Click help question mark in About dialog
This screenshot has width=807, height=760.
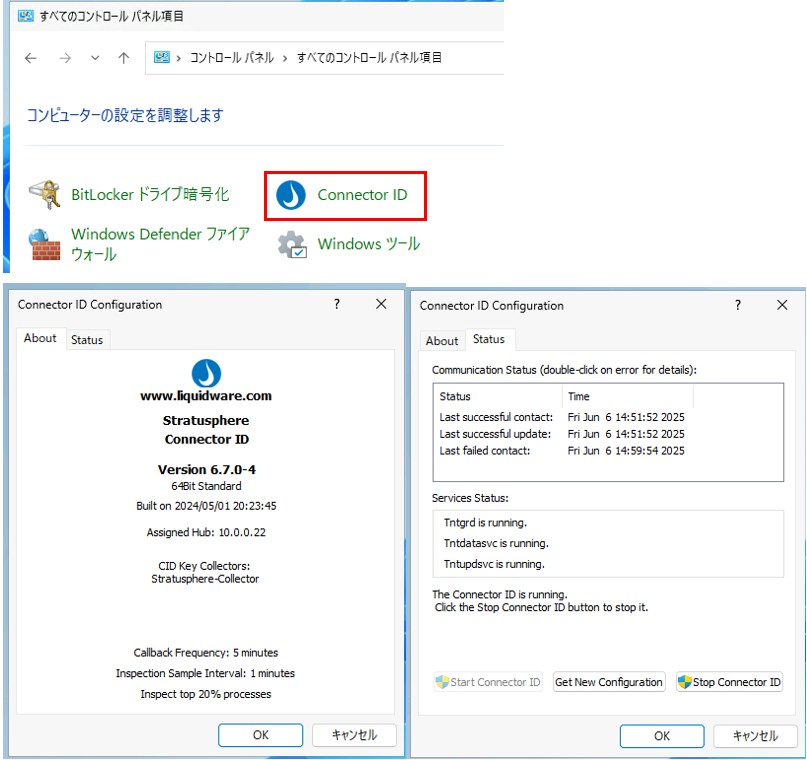[x=337, y=304]
